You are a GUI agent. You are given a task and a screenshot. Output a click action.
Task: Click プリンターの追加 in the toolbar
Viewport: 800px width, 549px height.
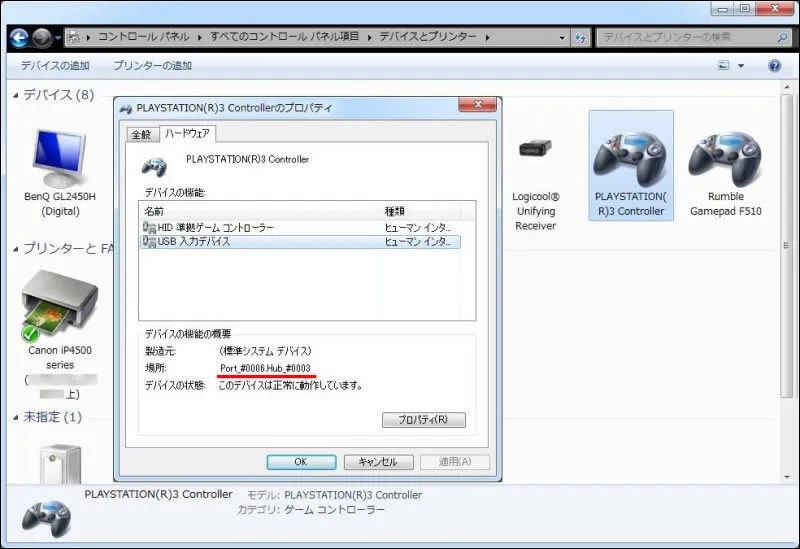pos(153,66)
